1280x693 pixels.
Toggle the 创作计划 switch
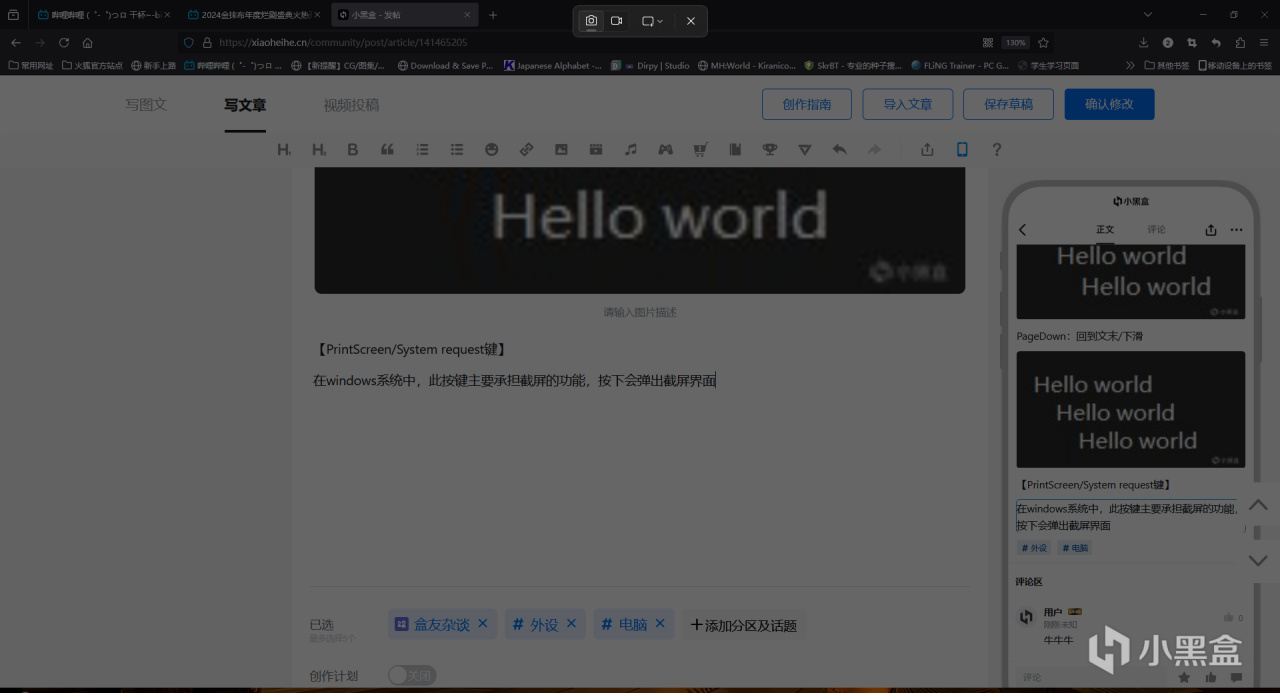click(412, 676)
